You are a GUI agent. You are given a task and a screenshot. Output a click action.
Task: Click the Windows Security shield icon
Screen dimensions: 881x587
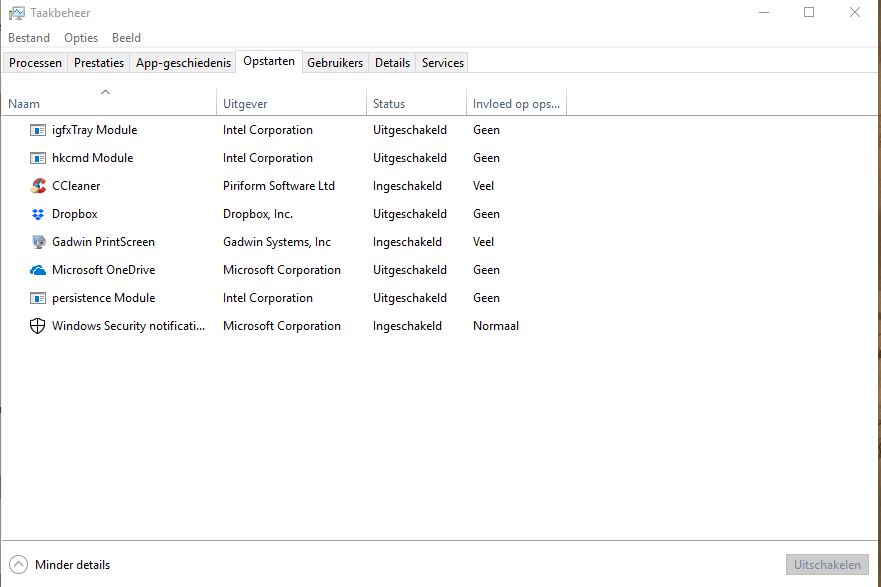pos(38,326)
